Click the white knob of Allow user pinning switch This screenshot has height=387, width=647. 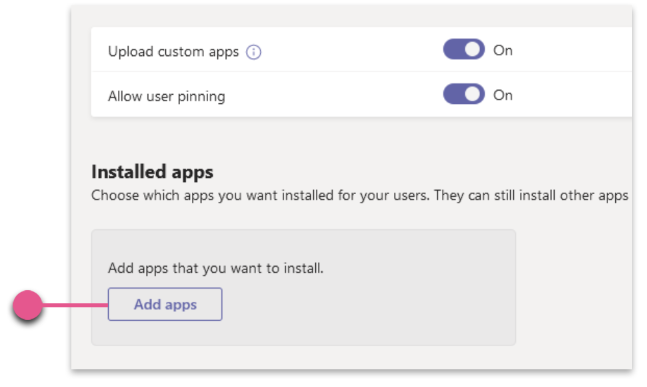tap(473, 94)
